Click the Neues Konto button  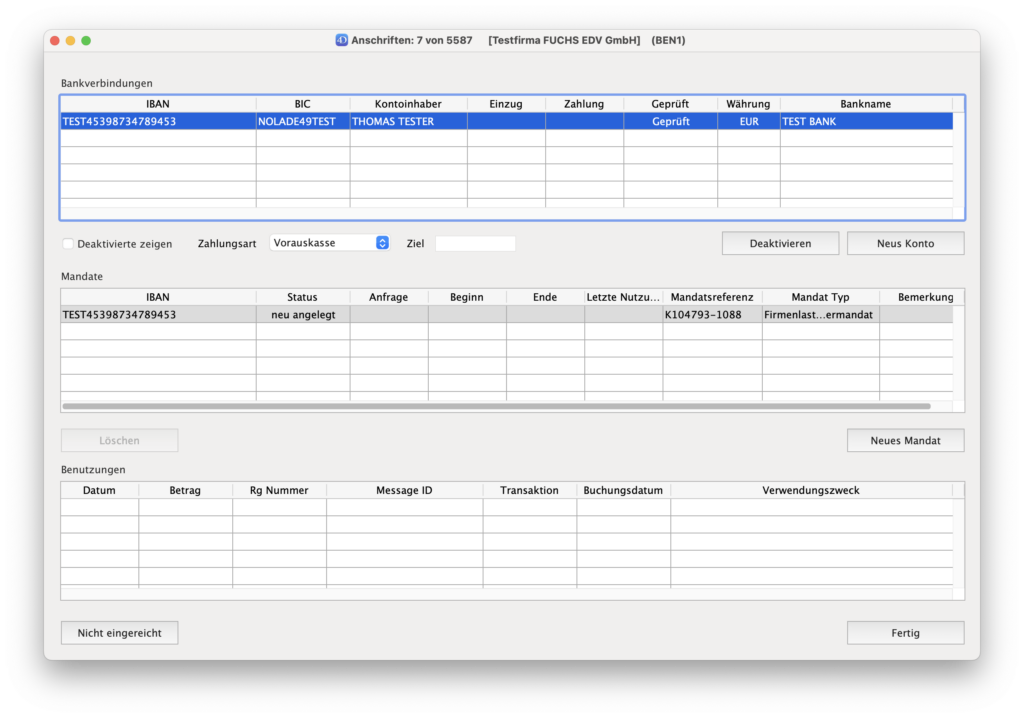tap(905, 244)
